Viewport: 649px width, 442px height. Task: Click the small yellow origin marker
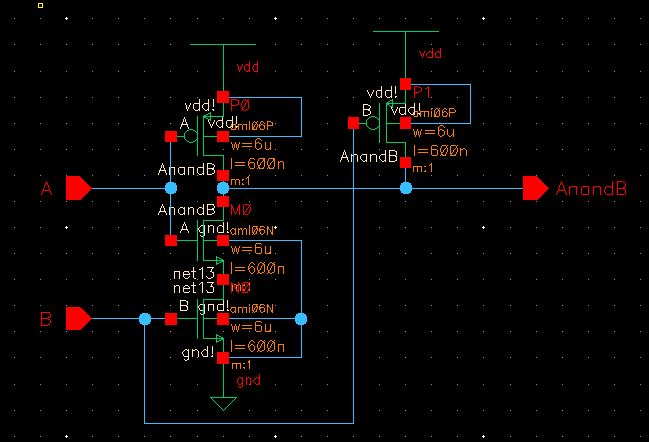point(40,5)
